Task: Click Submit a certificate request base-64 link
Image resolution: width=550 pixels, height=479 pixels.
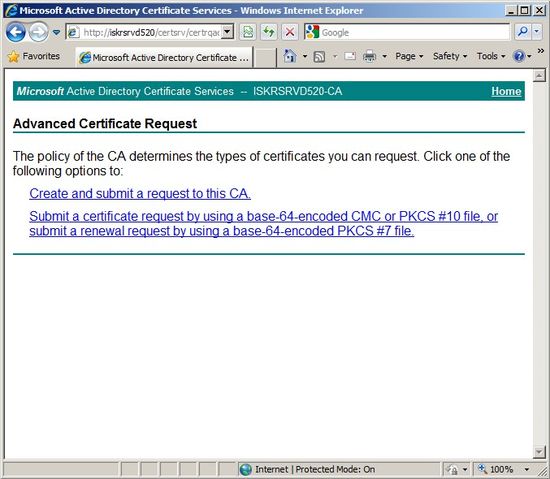Action: [263, 223]
